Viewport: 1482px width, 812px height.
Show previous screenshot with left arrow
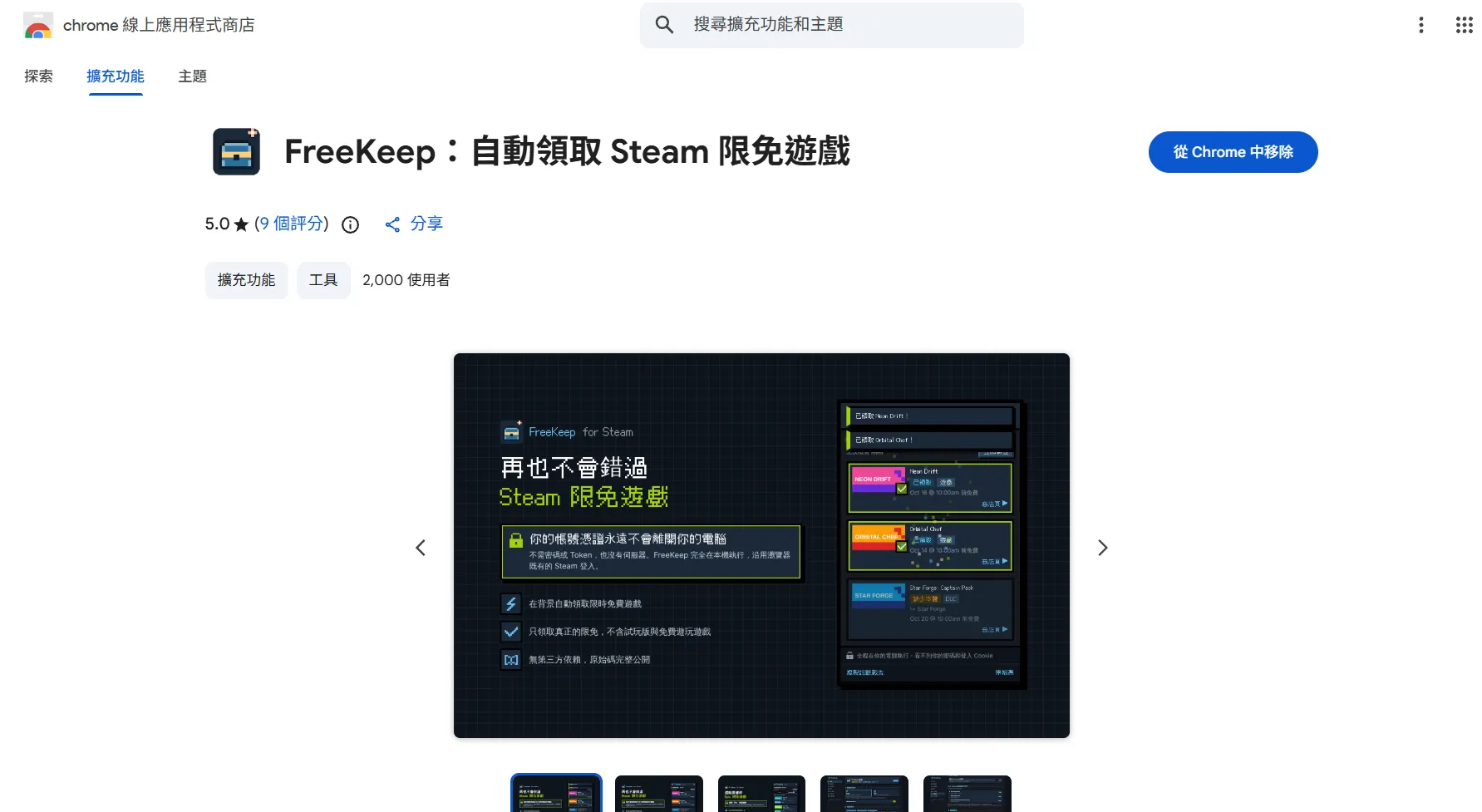[421, 548]
